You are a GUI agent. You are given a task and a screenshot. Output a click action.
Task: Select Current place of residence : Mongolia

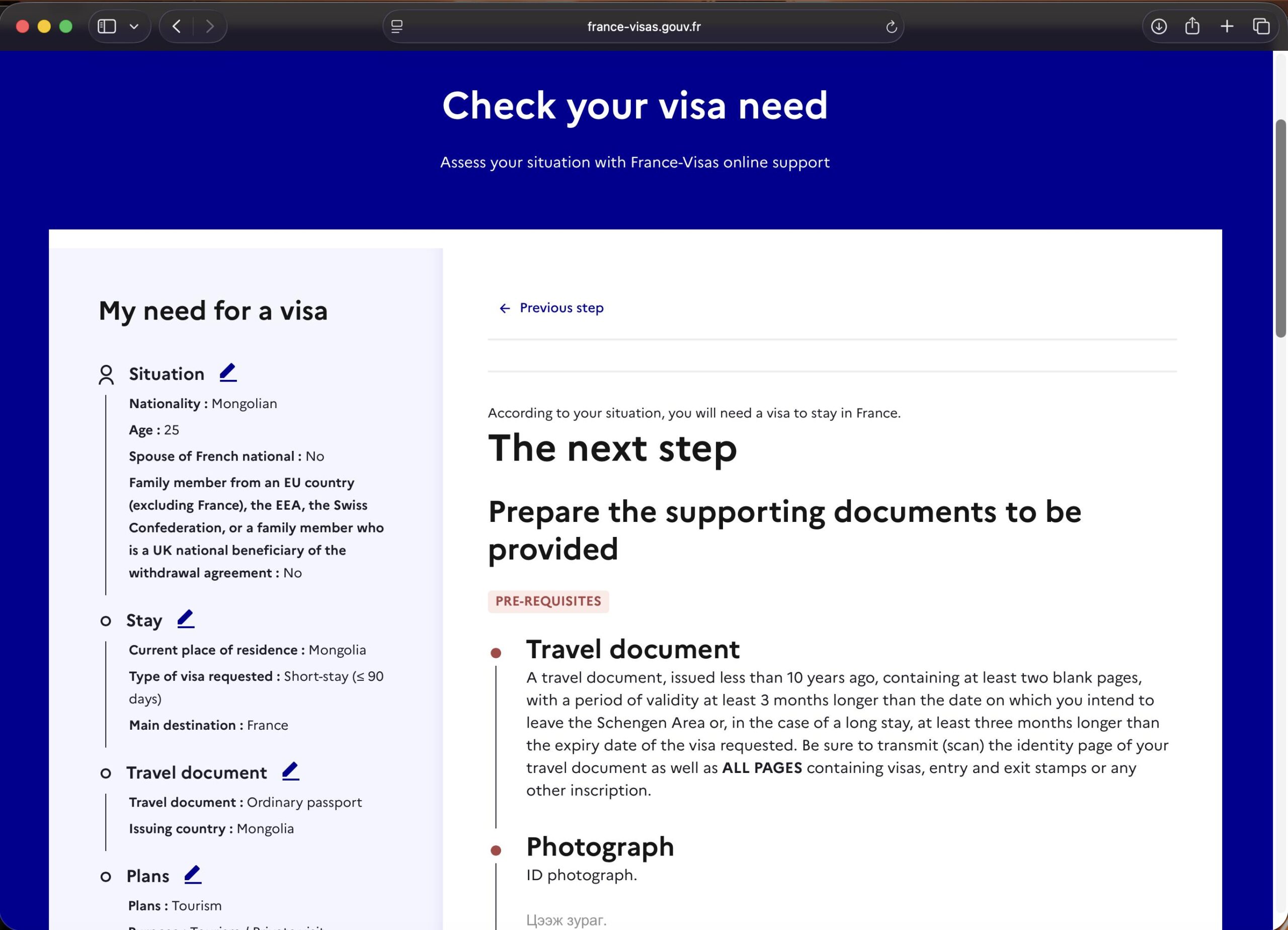[x=248, y=650]
